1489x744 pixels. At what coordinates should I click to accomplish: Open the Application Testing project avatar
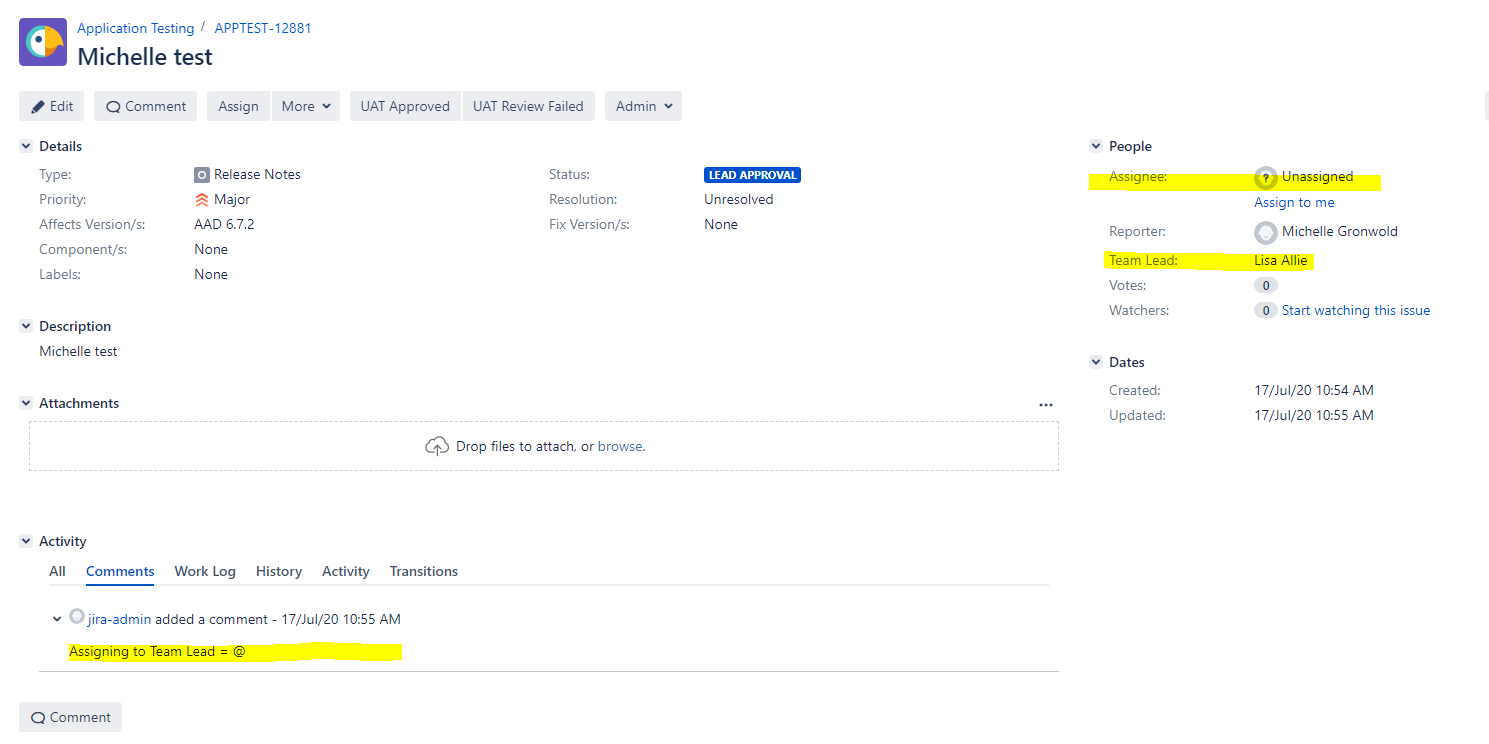pyautogui.click(x=43, y=42)
